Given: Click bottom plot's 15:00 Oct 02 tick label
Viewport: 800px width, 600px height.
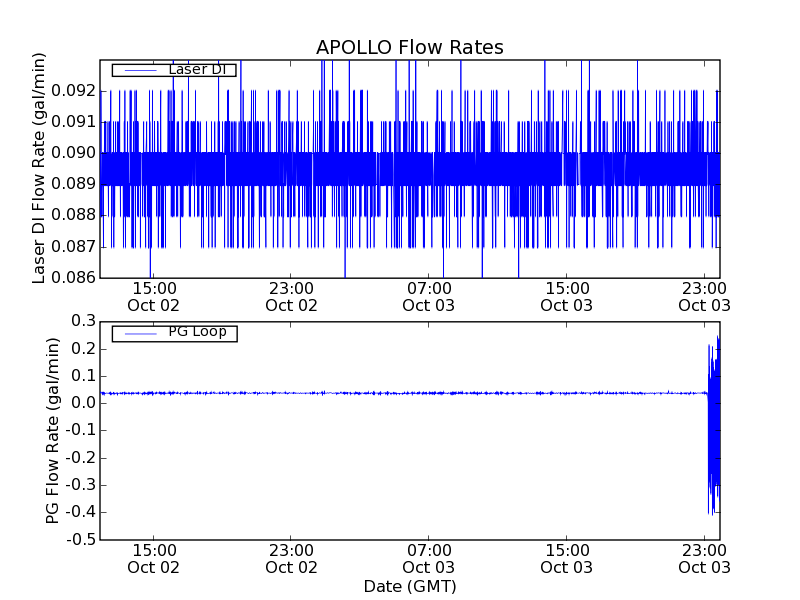Looking at the screenshot, I should click(x=154, y=558).
